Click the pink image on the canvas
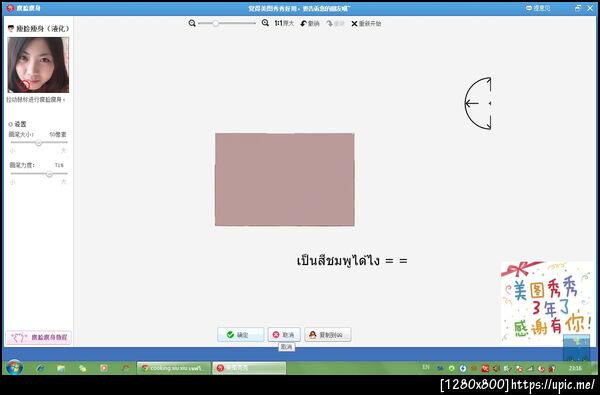The height and width of the screenshot is (395, 600). point(285,180)
